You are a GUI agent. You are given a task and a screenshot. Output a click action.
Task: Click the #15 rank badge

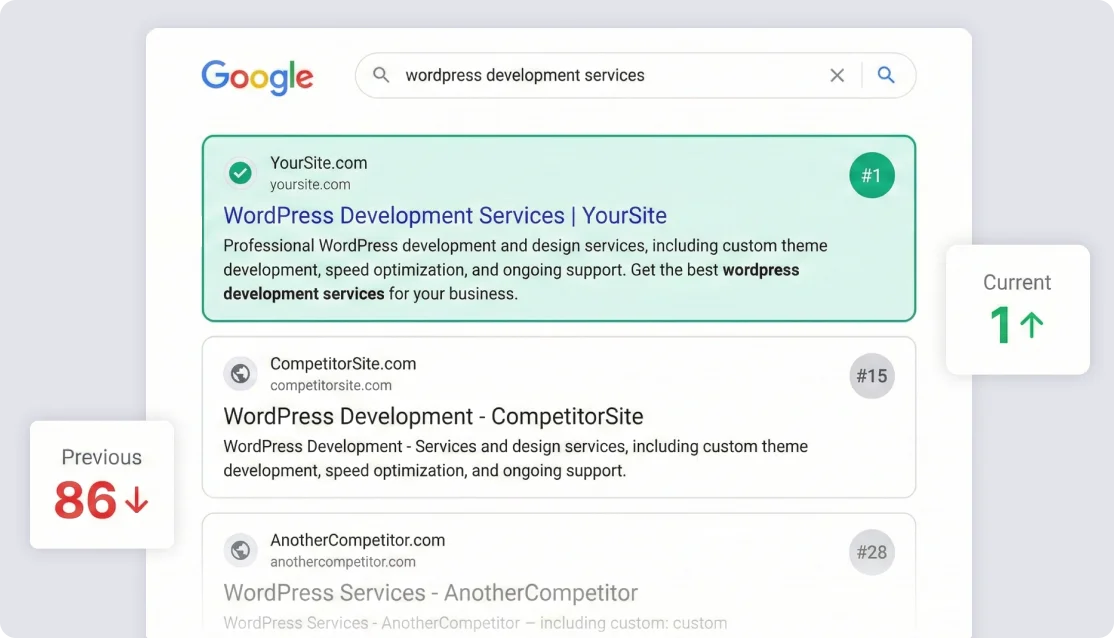tap(871, 376)
